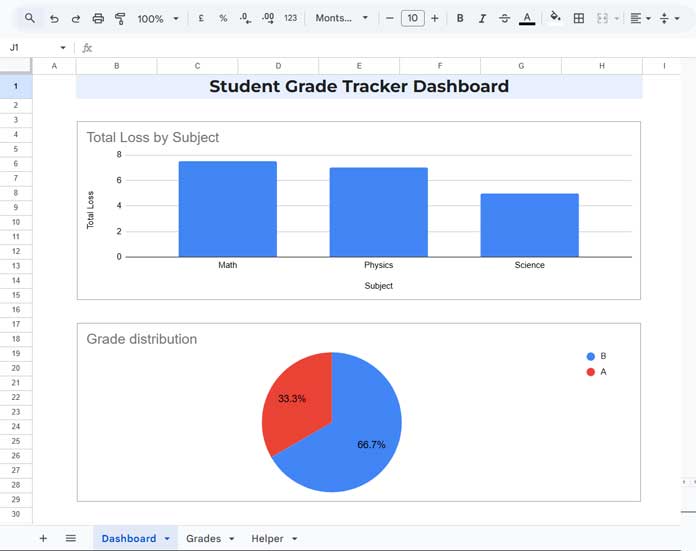Viewport: 696px width, 551px height.
Task: Open Grades tab options arrow
Action: 232,539
